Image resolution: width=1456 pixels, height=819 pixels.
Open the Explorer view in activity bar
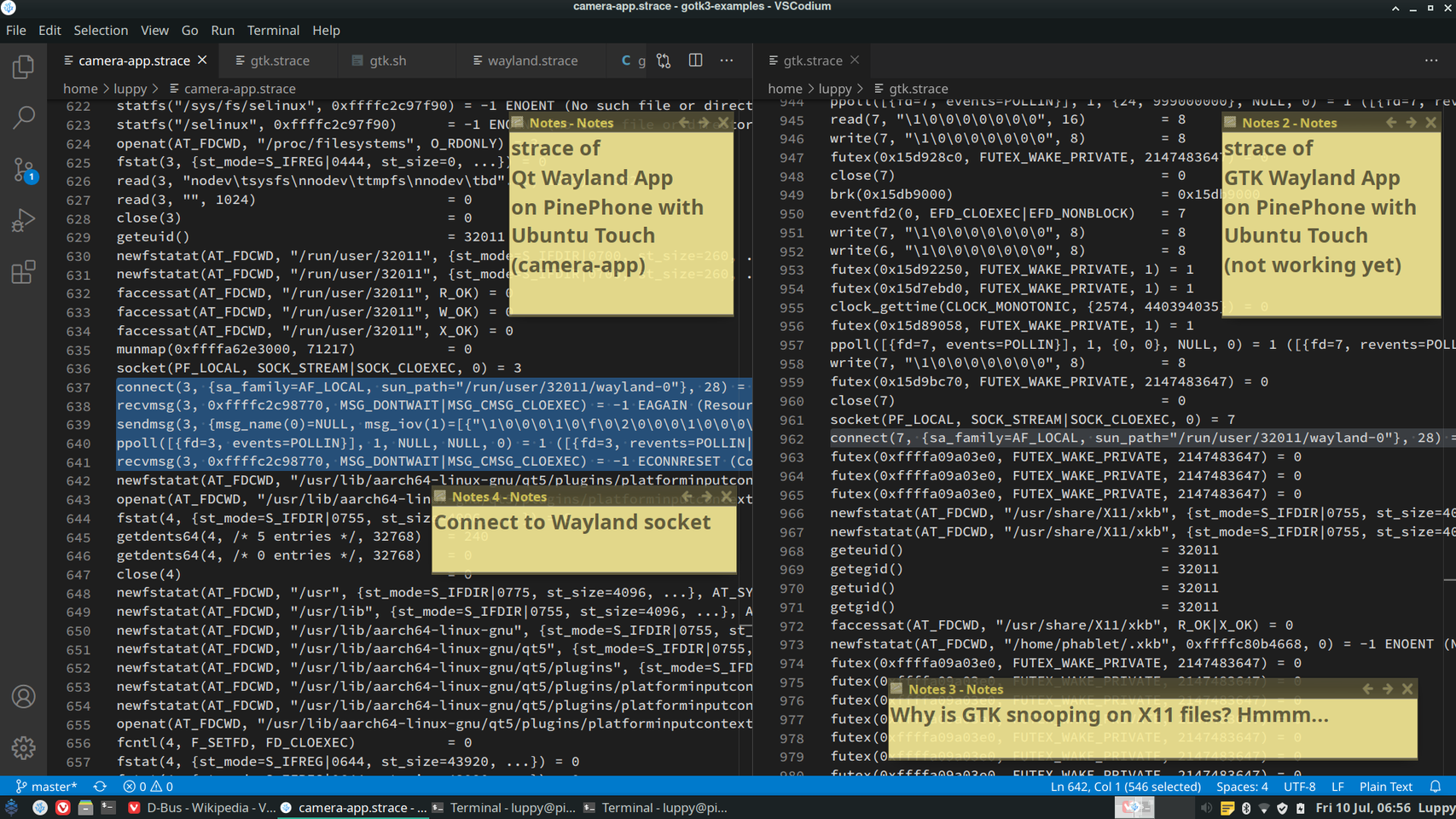click(x=23, y=67)
